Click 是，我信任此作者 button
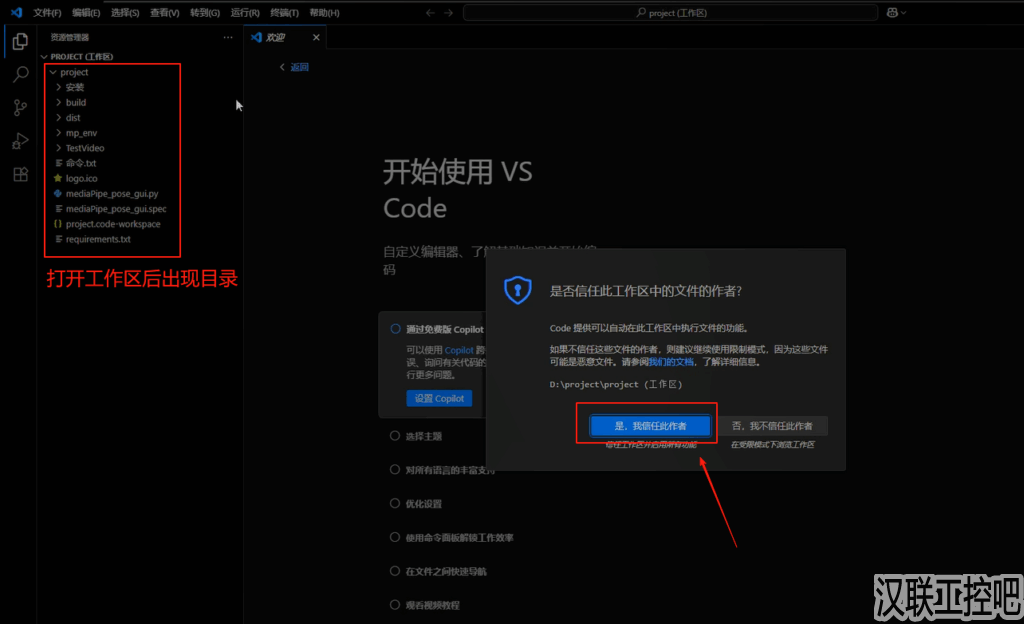The height and width of the screenshot is (624, 1024). coord(649,426)
